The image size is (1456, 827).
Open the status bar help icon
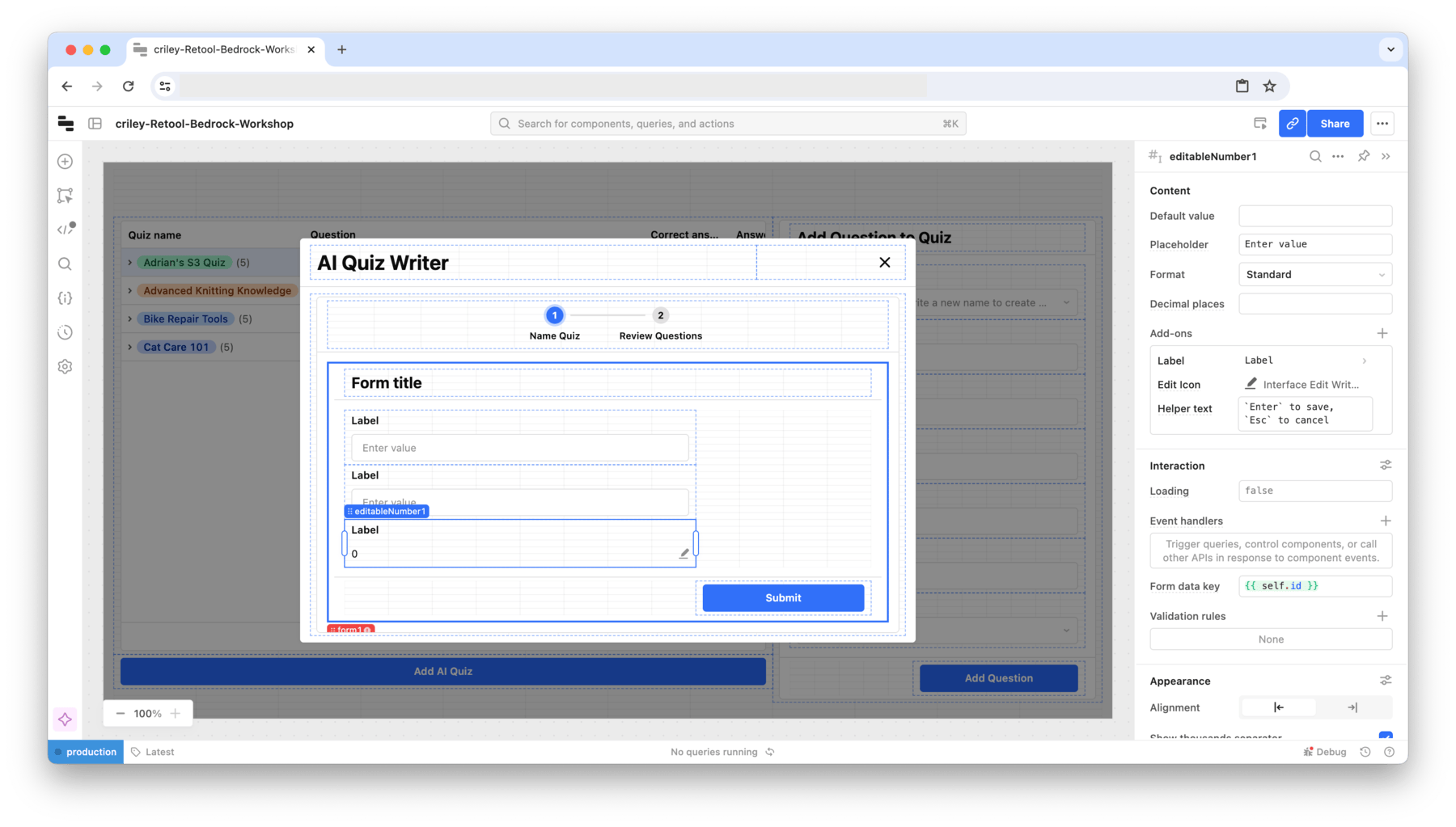click(1390, 752)
